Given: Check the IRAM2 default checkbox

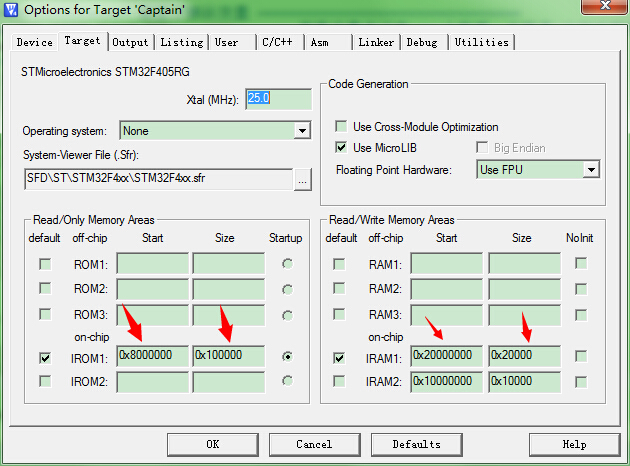Looking at the screenshot, I should point(340,381).
